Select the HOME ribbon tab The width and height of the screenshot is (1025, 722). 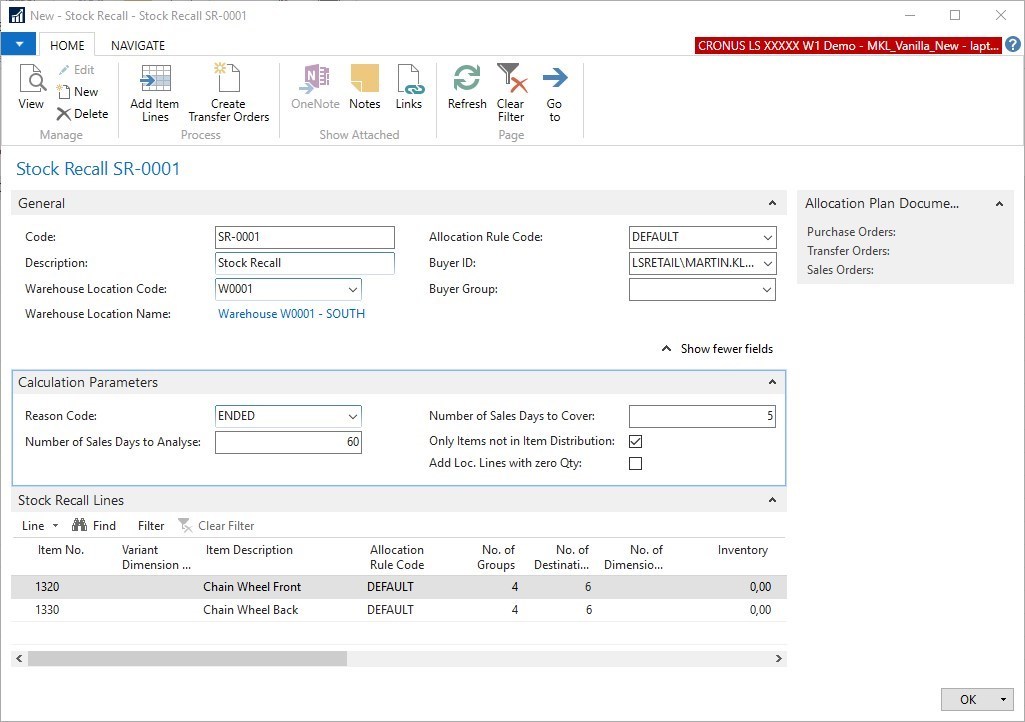tap(67, 45)
